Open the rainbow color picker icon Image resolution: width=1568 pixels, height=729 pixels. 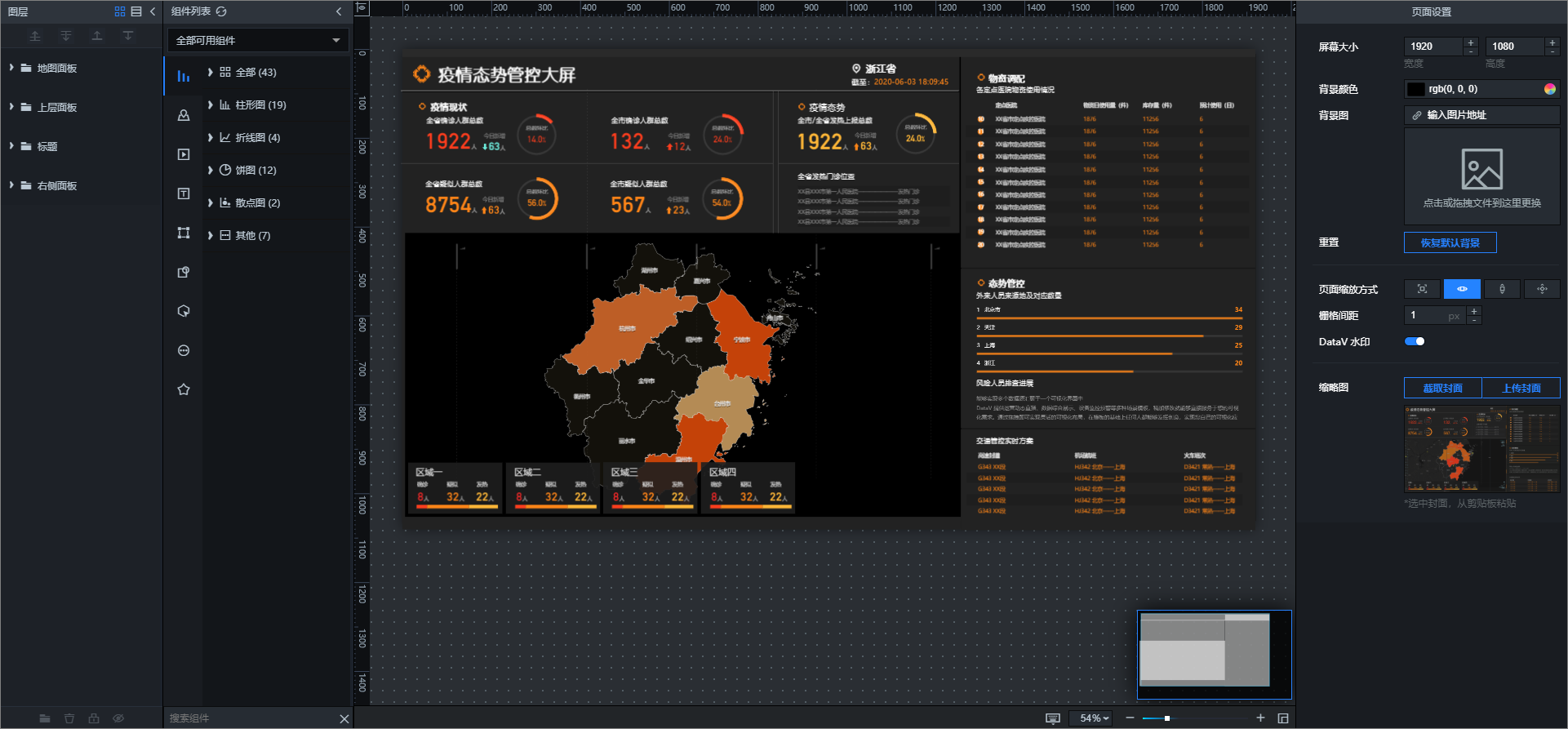coord(1550,89)
